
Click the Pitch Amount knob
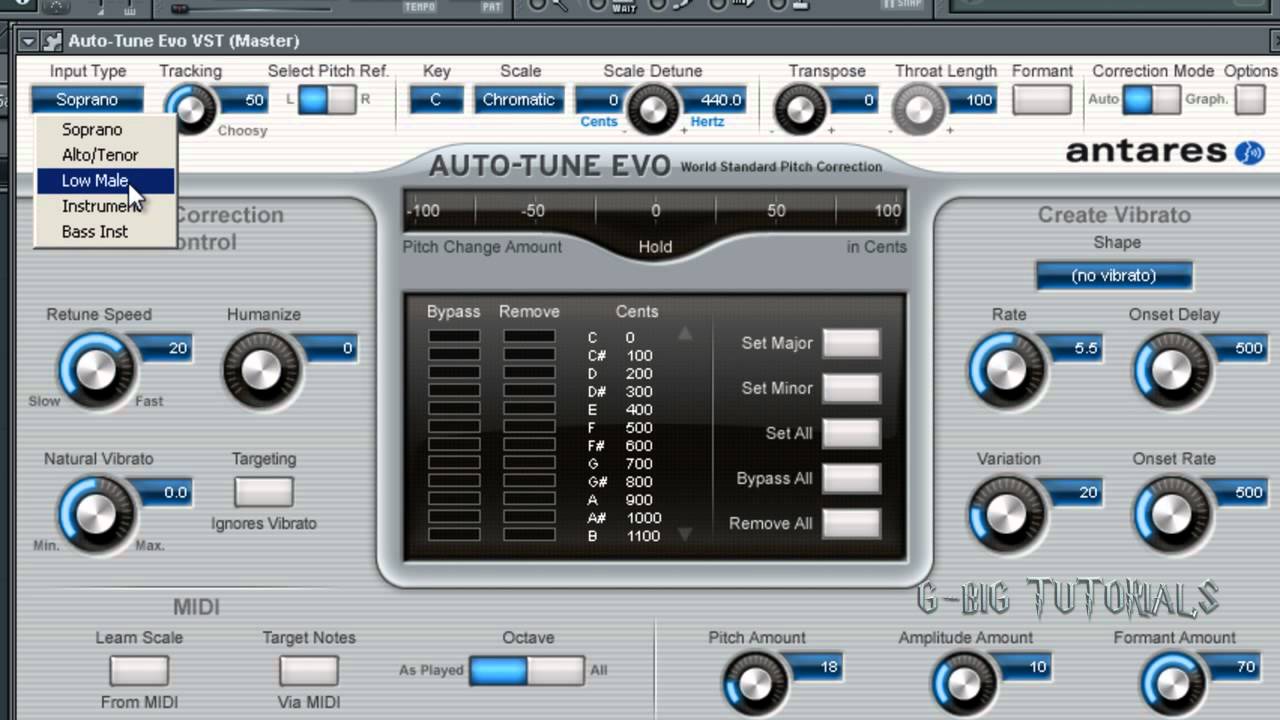pyautogui.click(x=756, y=685)
